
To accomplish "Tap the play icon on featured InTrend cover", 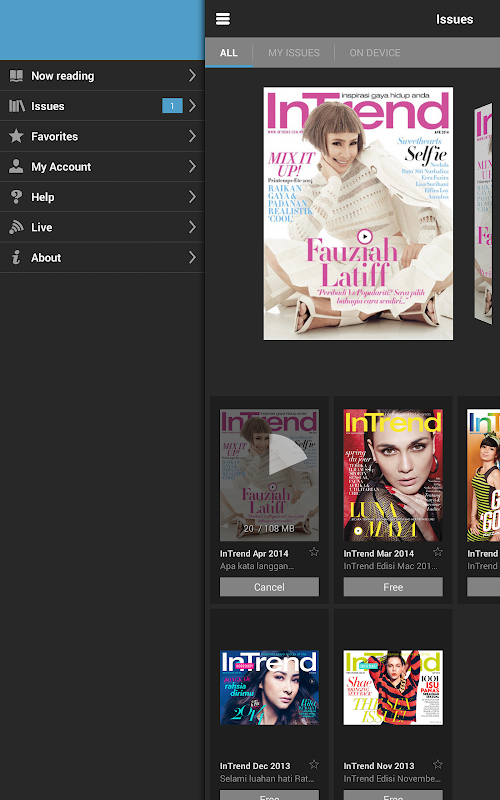I will (364, 236).
